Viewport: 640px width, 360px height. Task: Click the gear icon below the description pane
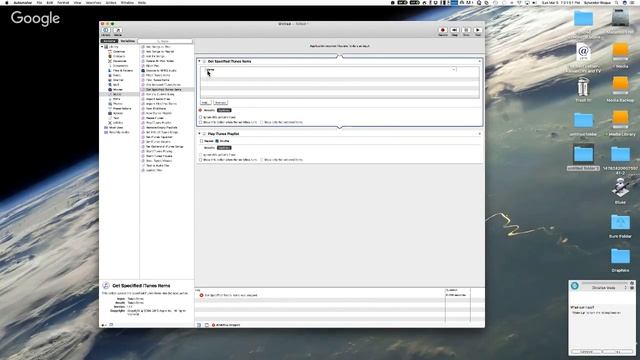(103, 325)
